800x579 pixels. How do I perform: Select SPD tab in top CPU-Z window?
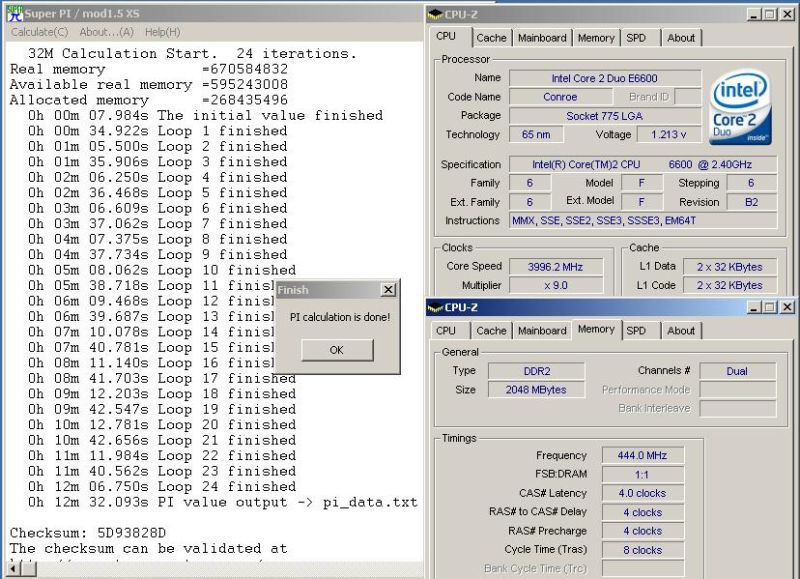[636, 38]
